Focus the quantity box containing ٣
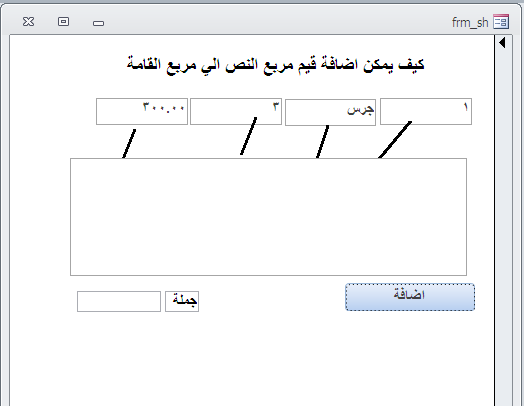This screenshot has height=406, width=524. pyautogui.click(x=236, y=111)
